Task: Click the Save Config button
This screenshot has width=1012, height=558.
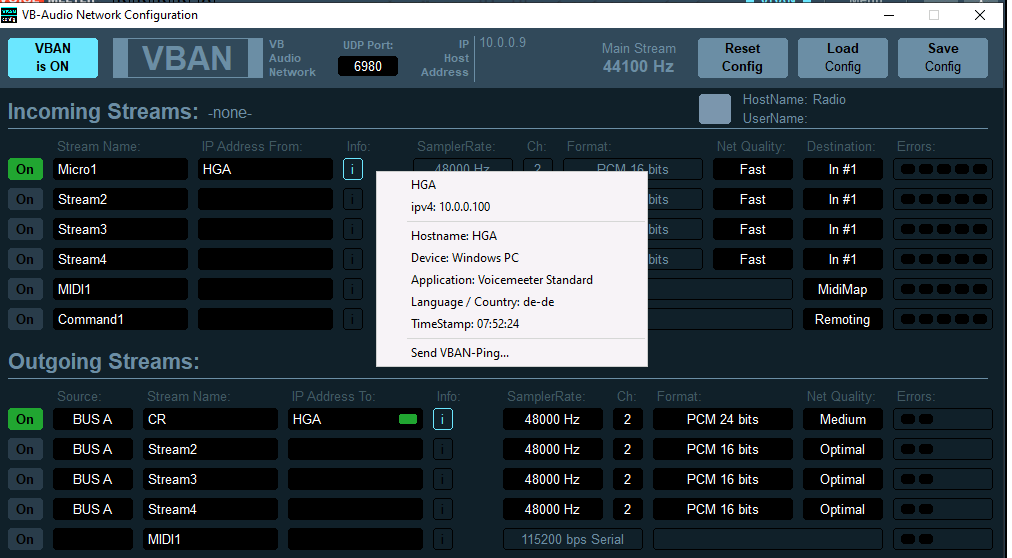Action: 942,58
